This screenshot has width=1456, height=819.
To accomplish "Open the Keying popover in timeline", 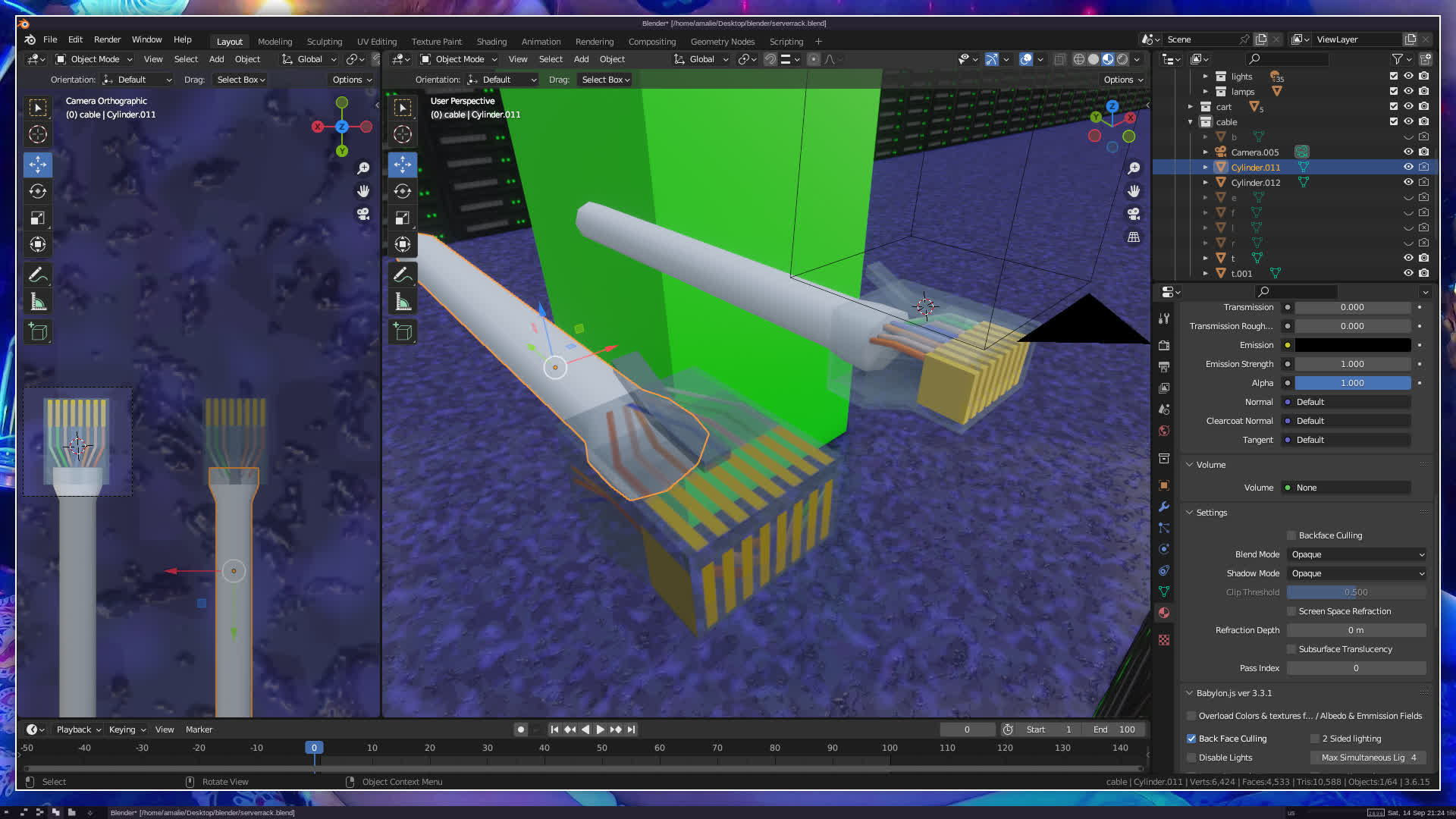I will pos(127,730).
